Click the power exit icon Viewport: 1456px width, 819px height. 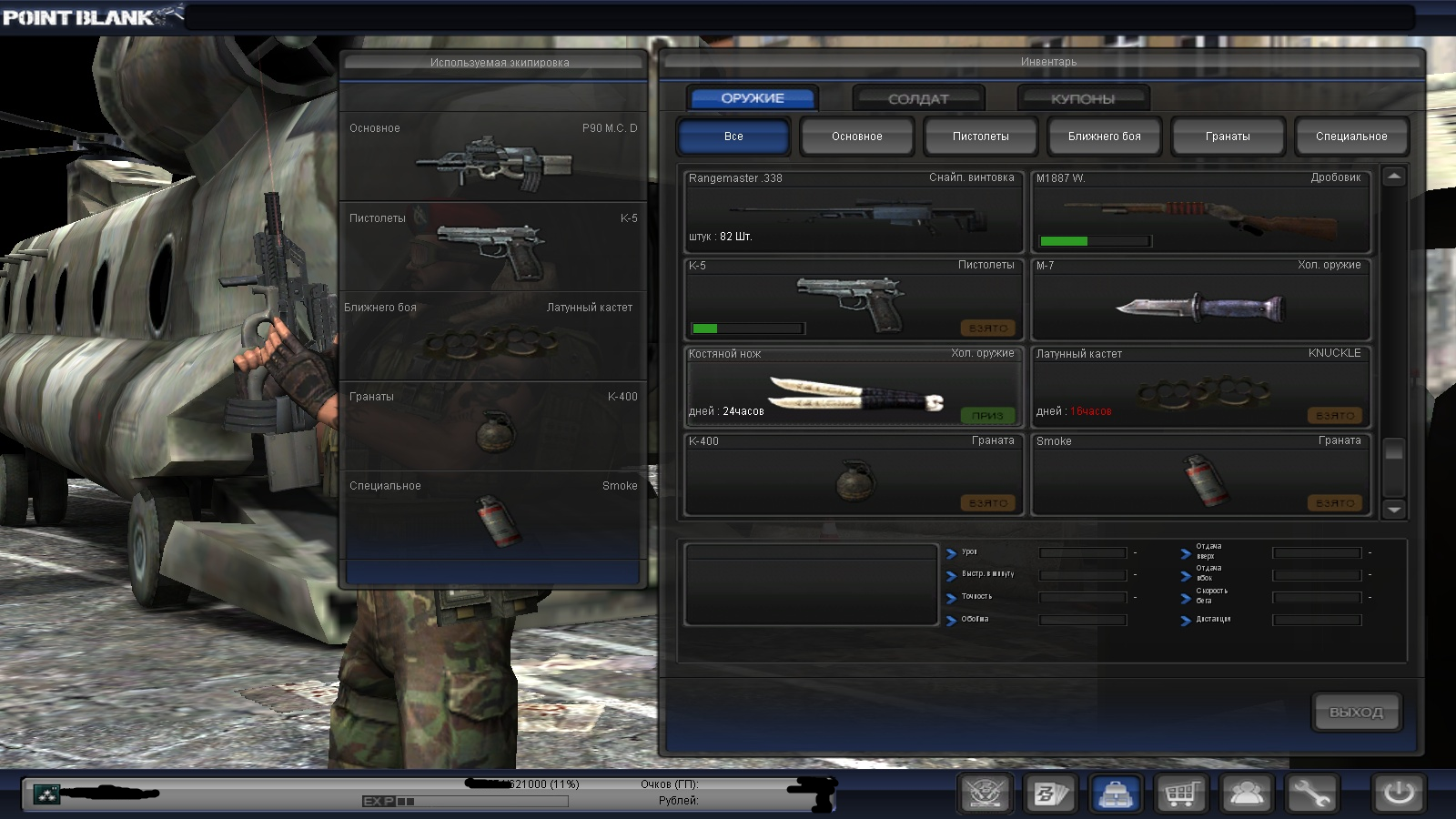pyautogui.click(x=1399, y=794)
